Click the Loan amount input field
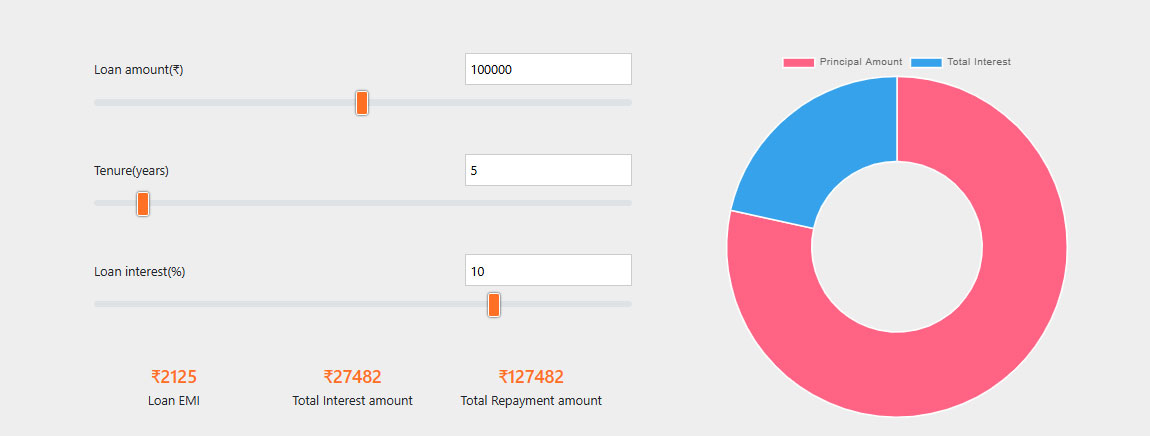This screenshot has height=436, width=1150. [x=548, y=70]
